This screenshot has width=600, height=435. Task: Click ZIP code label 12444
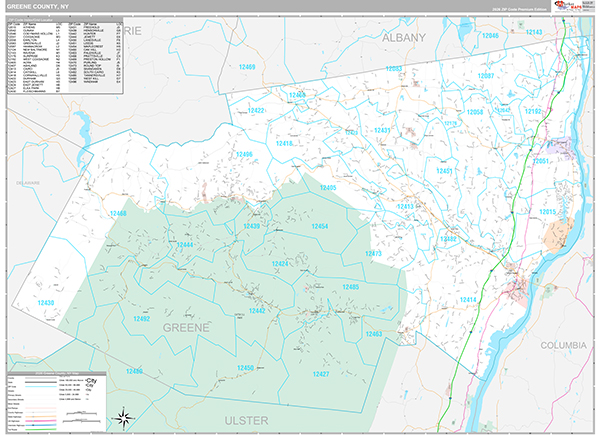185,244
